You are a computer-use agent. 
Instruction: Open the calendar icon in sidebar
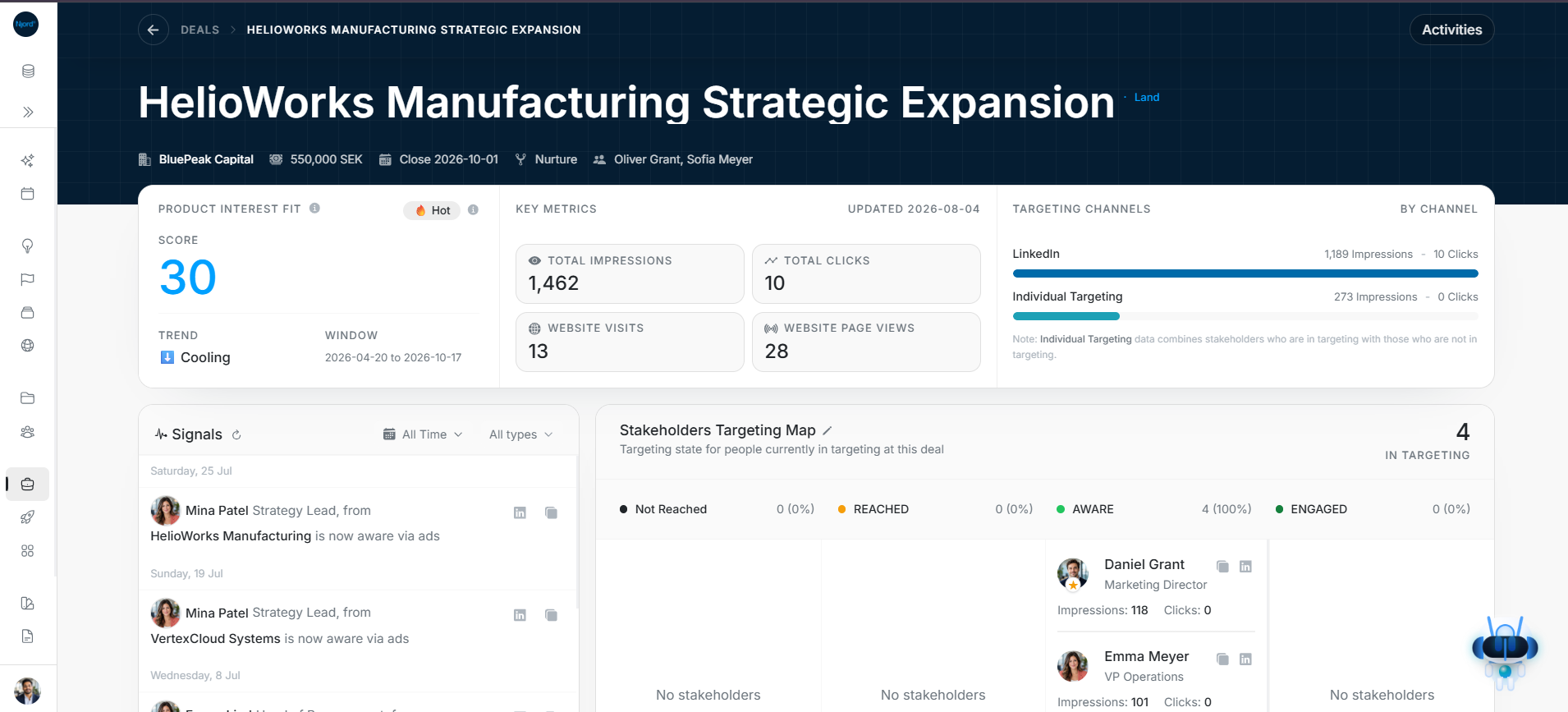(28, 194)
